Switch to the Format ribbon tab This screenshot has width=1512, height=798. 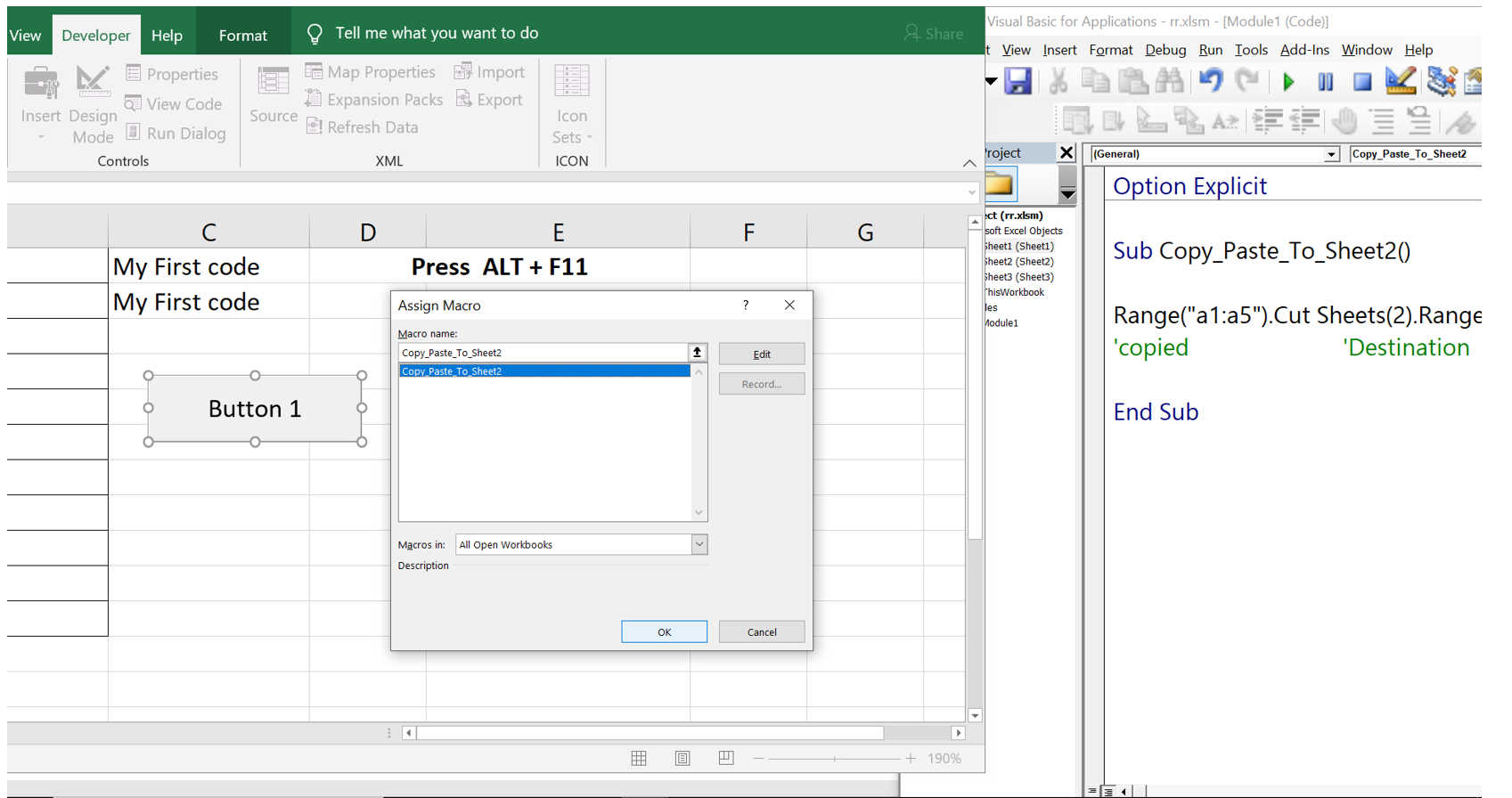pos(242,35)
